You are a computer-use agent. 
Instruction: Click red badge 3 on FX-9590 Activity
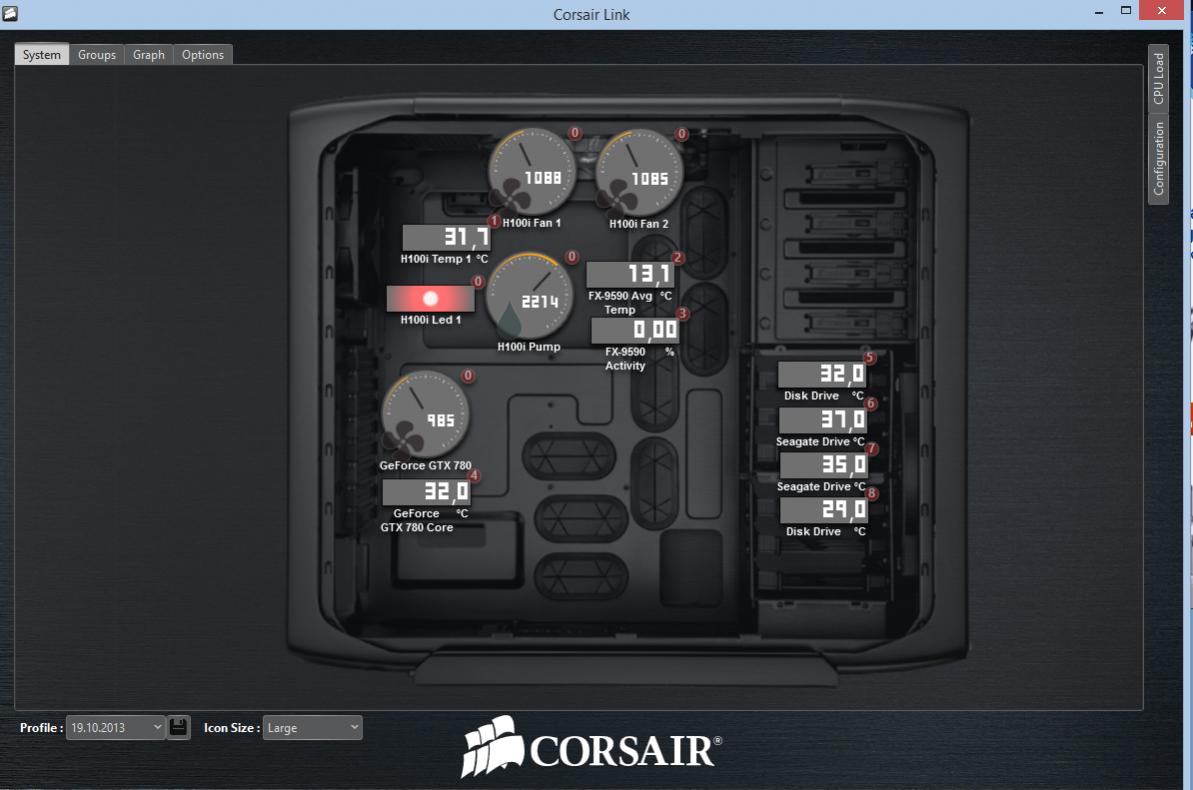pyautogui.click(x=682, y=314)
